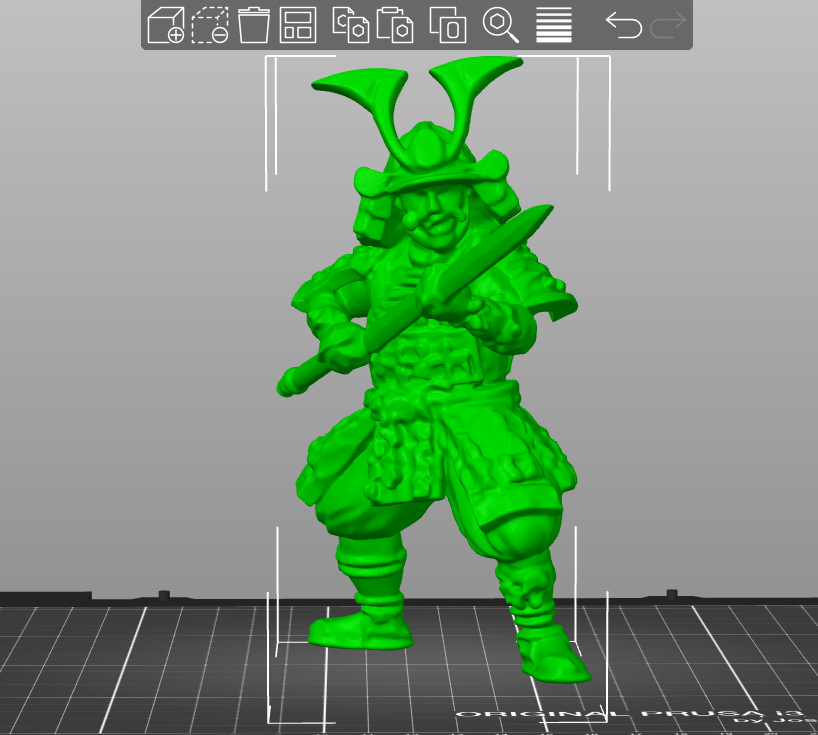Open the search magnifier tool
This screenshot has width=818, height=735.
click(x=500, y=25)
